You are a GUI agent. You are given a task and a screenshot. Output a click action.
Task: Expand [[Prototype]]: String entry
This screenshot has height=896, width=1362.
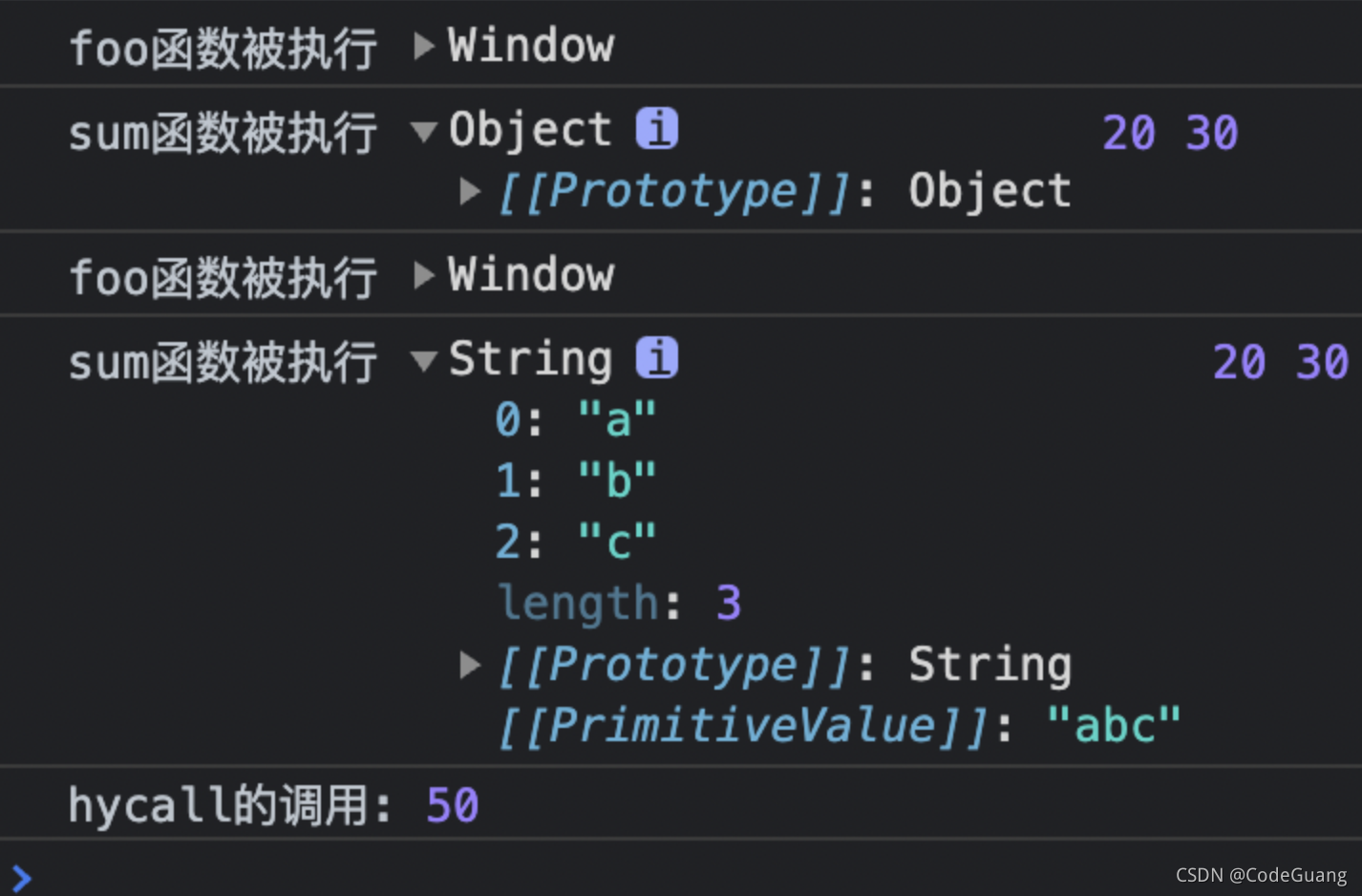point(470,665)
